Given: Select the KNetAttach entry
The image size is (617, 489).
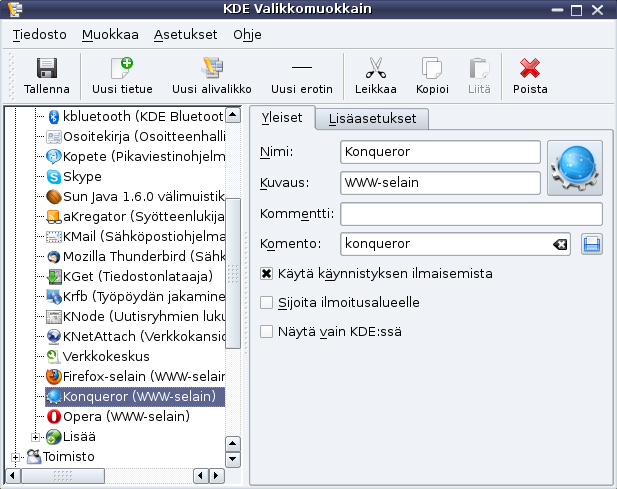Looking at the screenshot, I should coord(135,337).
